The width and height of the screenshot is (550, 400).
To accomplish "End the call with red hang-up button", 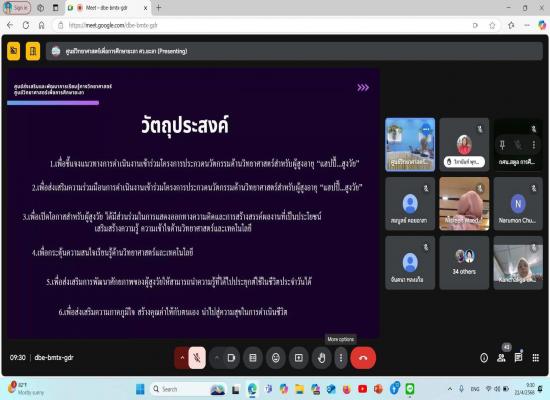I will pos(363,358).
